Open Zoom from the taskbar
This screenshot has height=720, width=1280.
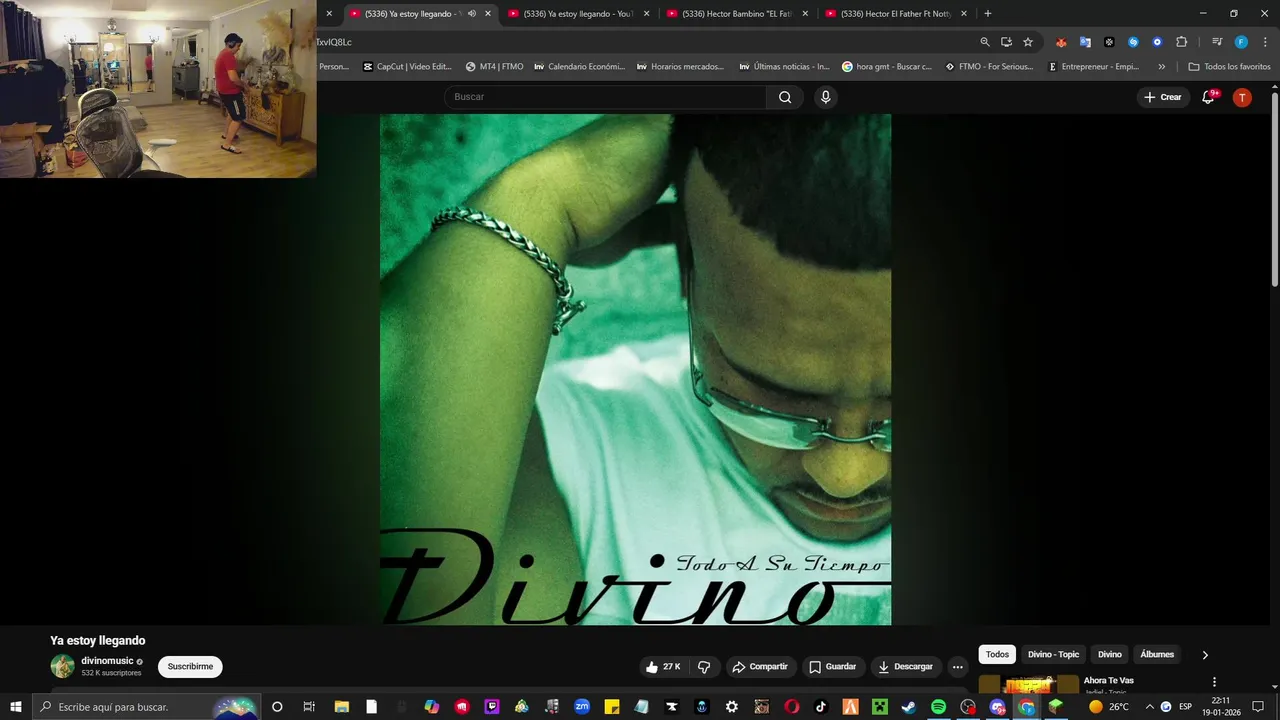click(582, 706)
